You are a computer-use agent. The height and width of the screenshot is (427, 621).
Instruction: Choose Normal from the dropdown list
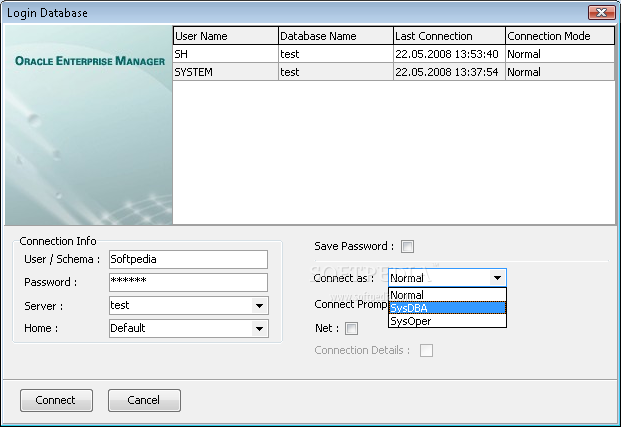[x=447, y=295]
